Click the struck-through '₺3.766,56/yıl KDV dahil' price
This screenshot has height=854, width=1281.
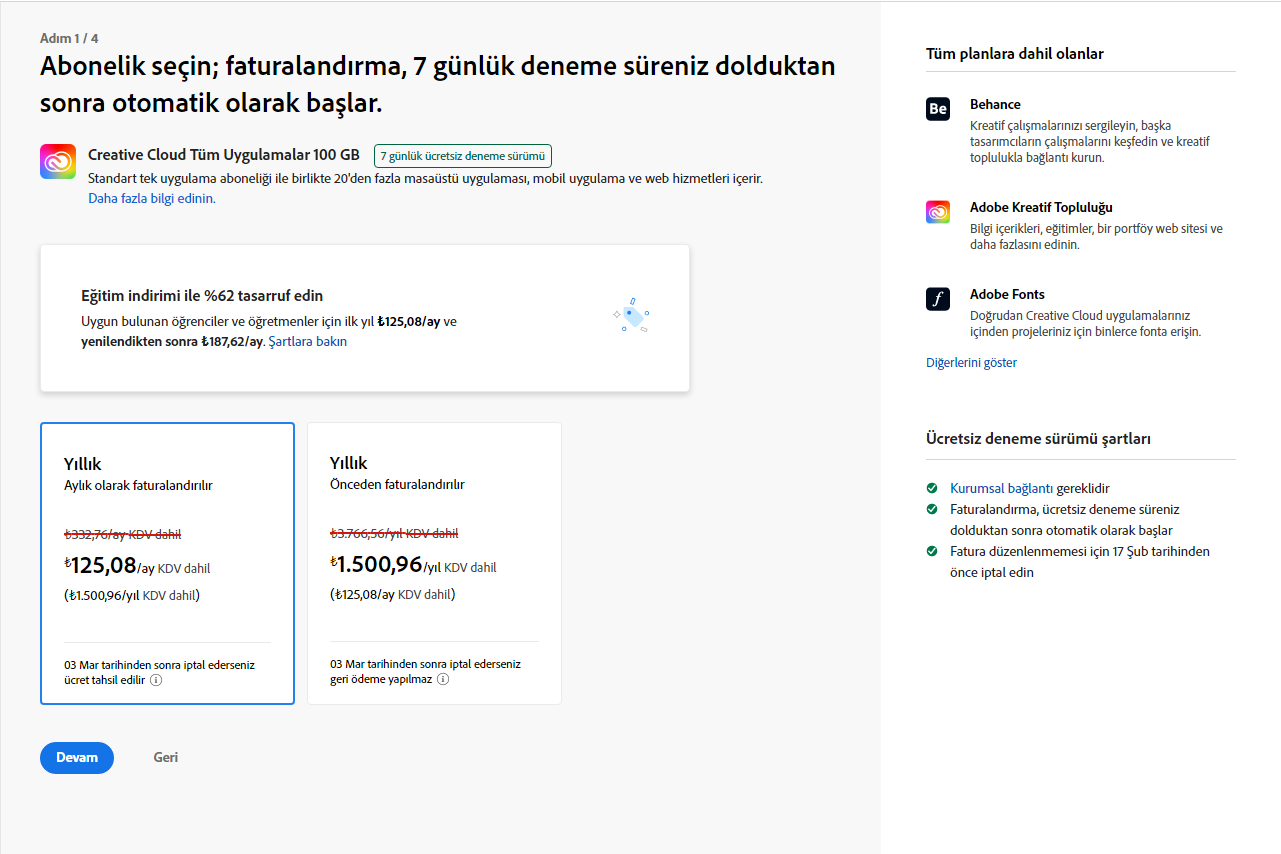[x=394, y=533]
